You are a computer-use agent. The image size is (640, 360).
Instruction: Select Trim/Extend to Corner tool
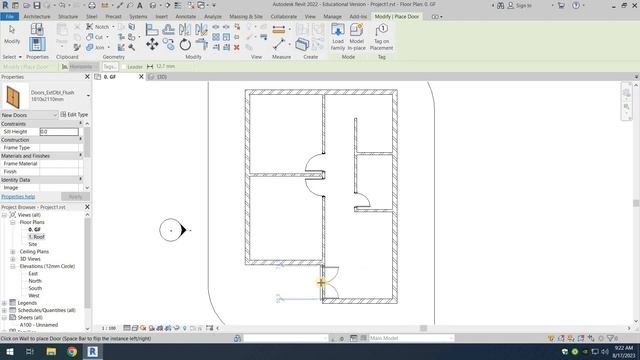pyautogui.click(x=201, y=44)
